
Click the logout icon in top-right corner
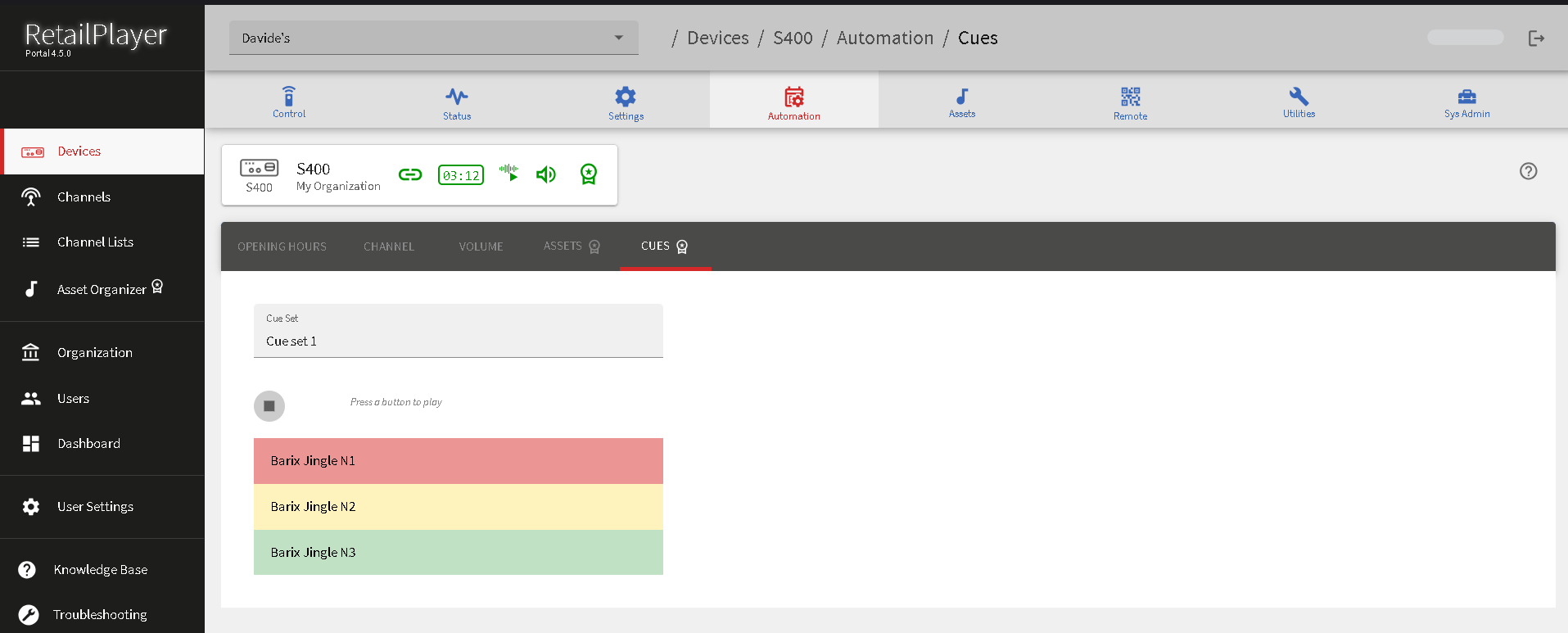1536,38
